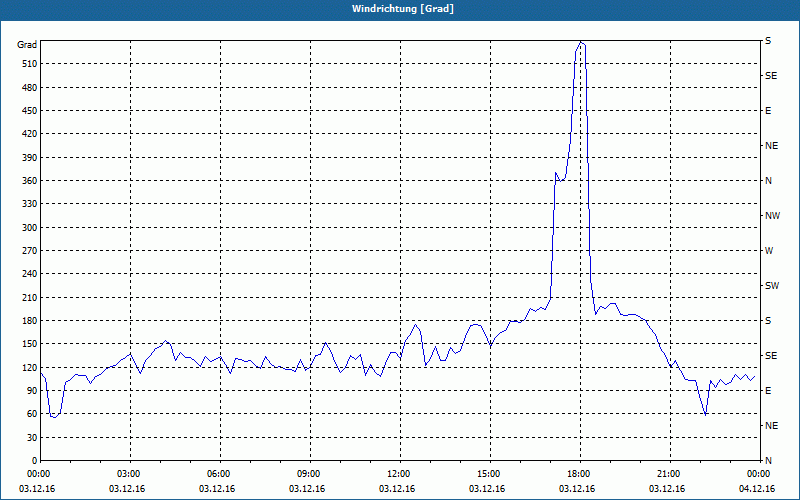Click the 09:00 time label
Viewport: 800px width, 500px height.
(311, 474)
